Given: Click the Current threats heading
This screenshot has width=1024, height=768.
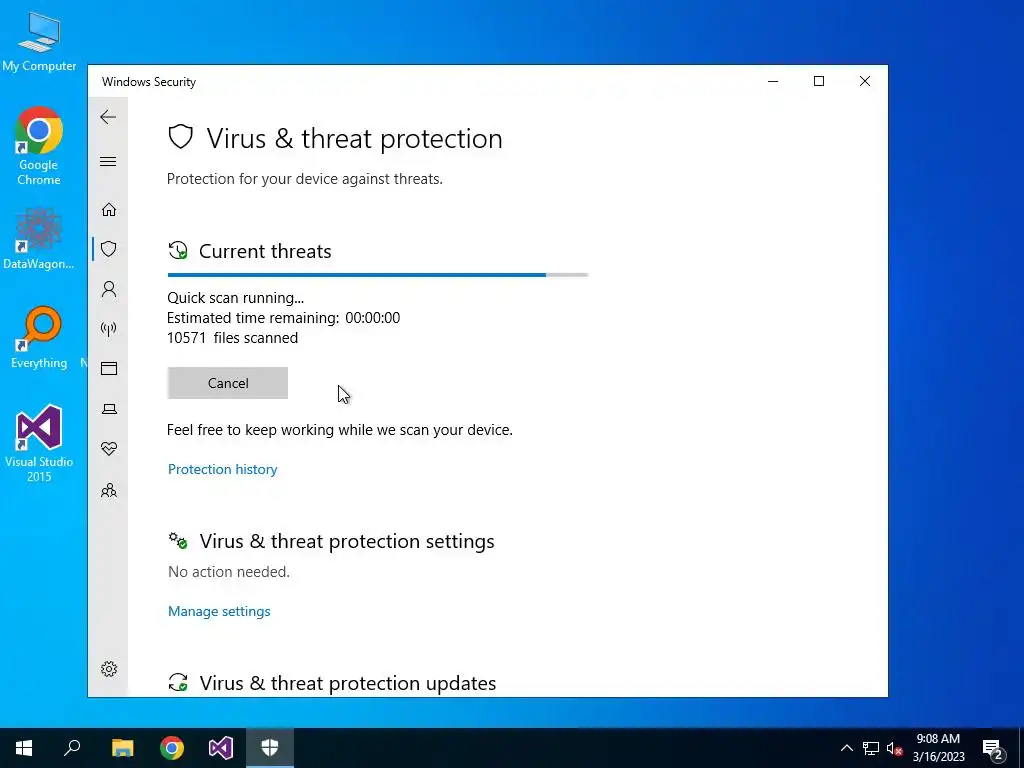Looking at the screenshot, I should [265, 251].
